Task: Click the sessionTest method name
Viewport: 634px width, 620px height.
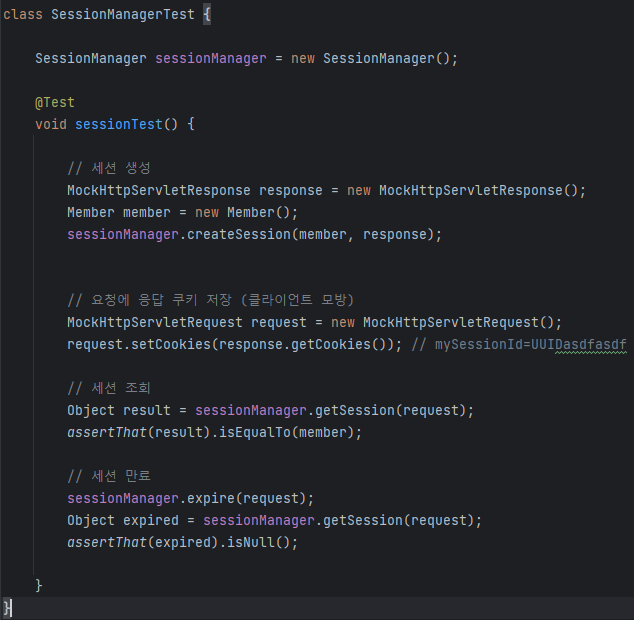Action: (118, 124)
